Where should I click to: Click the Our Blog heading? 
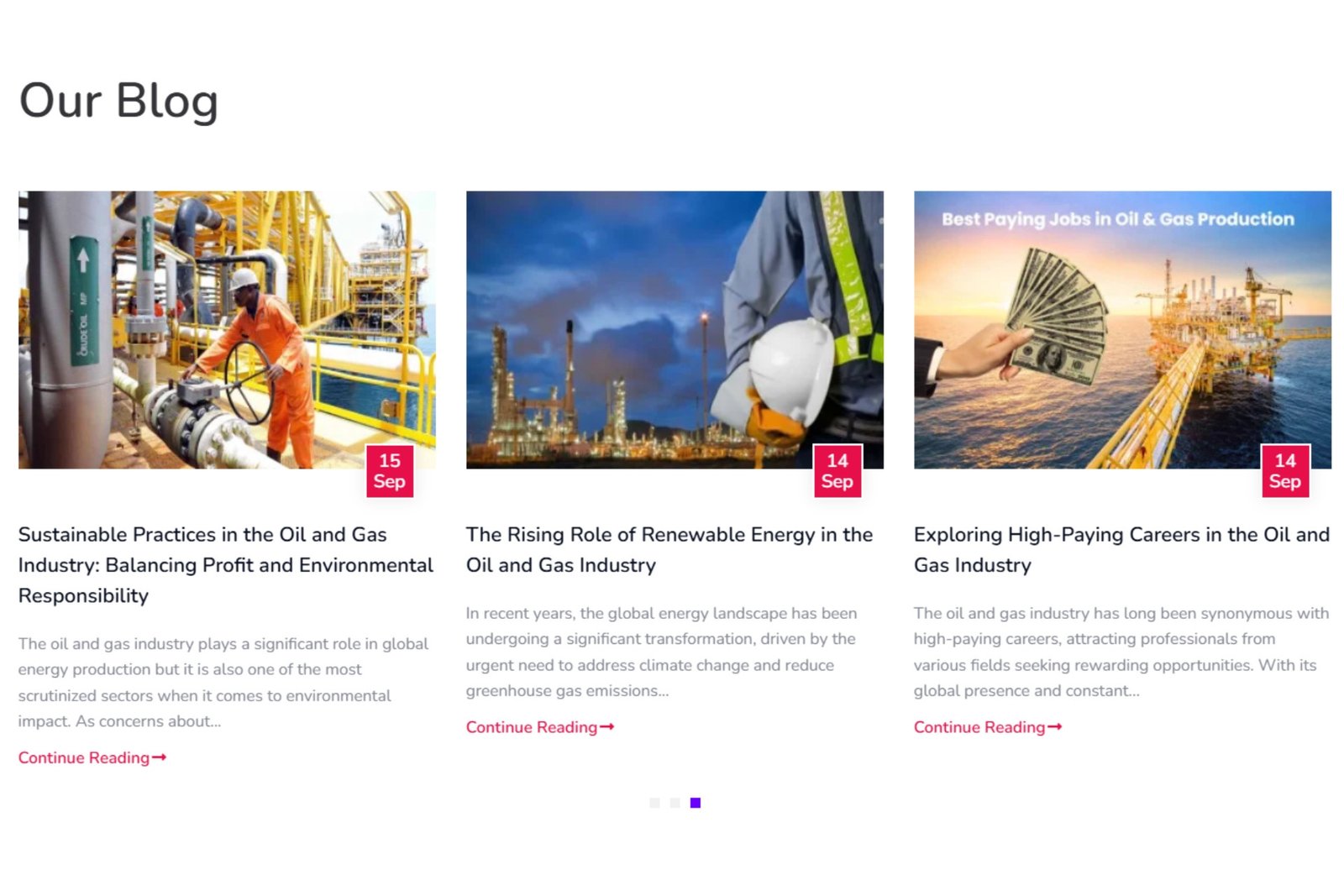click(x=118, y=101)
